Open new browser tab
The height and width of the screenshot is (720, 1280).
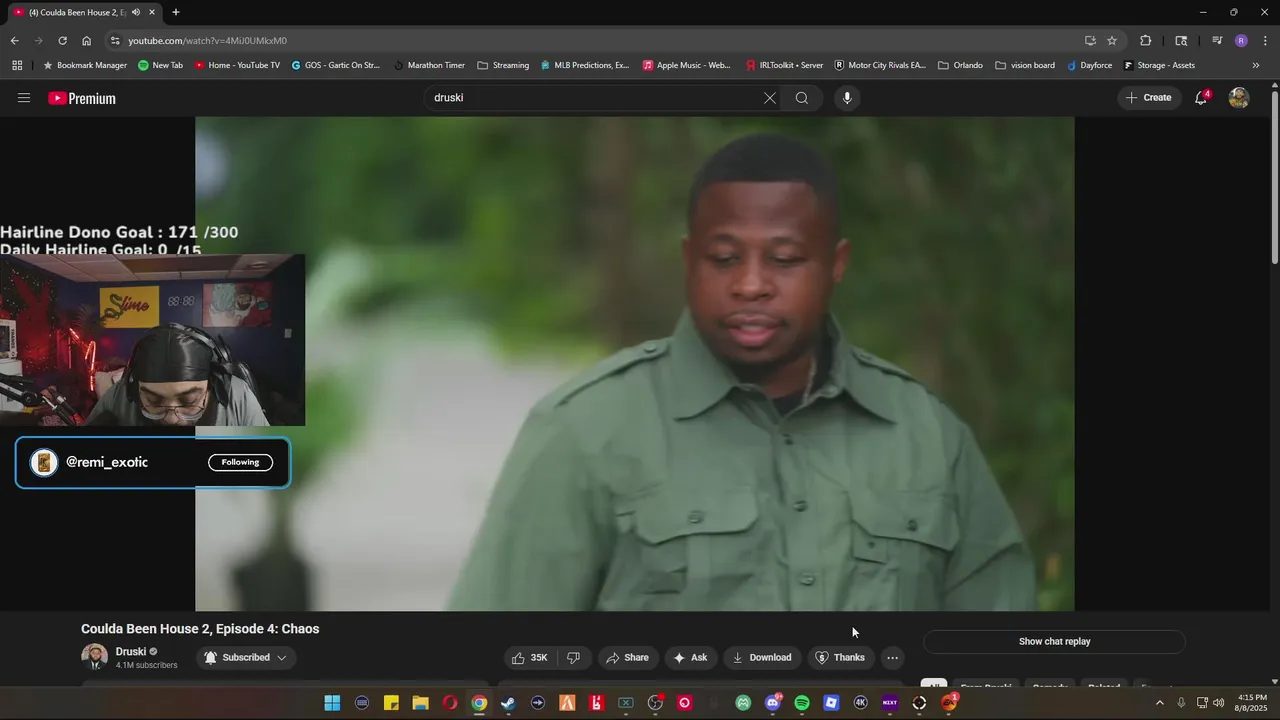click(x=176, y=12)
